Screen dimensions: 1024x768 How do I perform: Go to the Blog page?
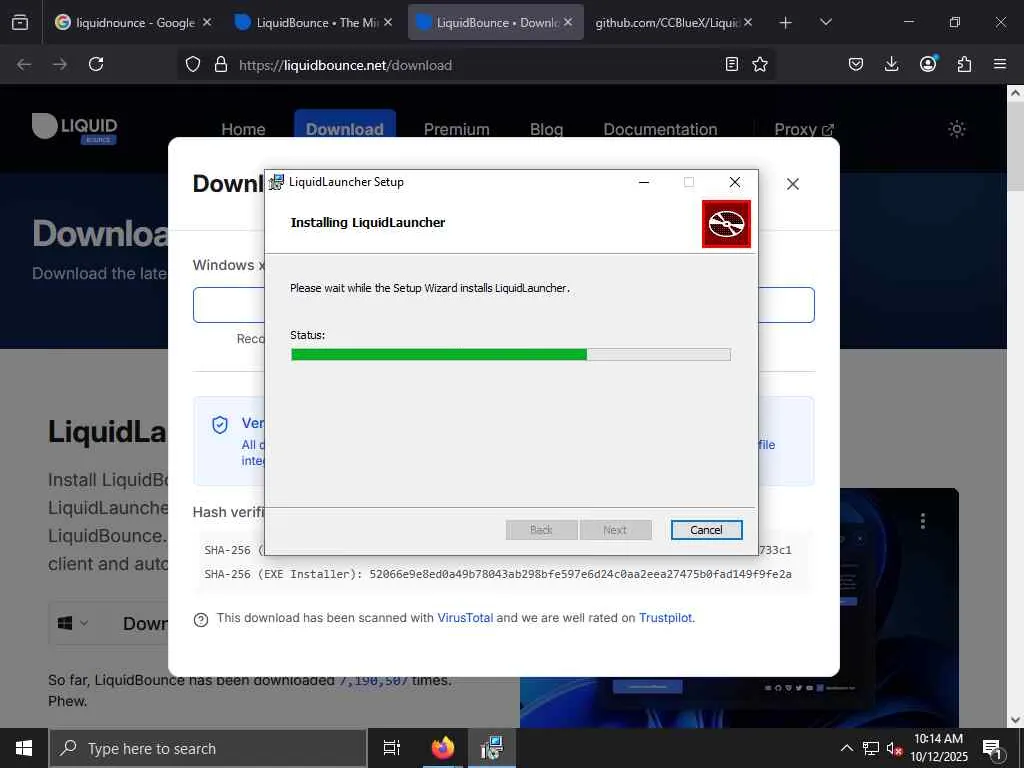547,129
